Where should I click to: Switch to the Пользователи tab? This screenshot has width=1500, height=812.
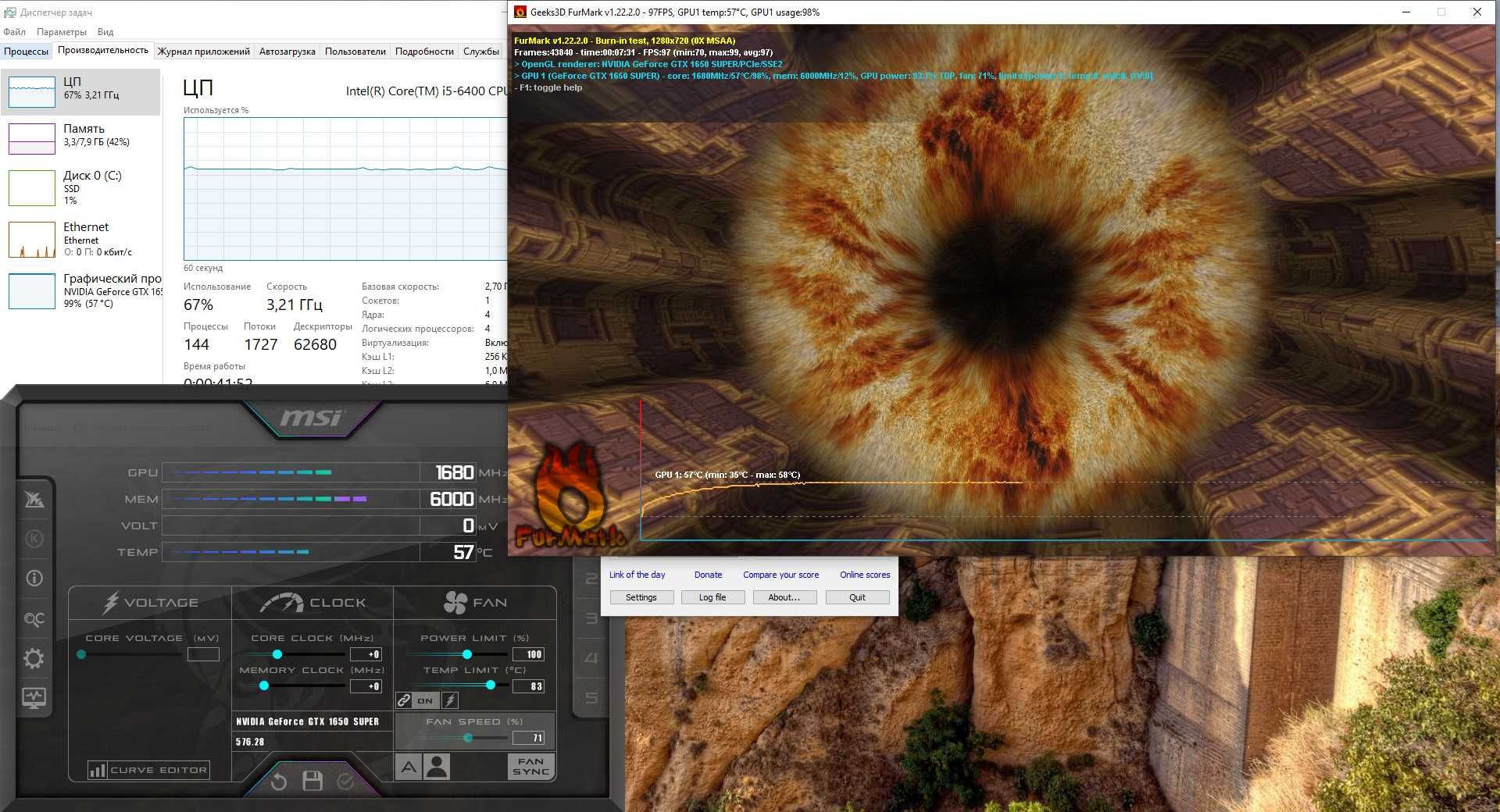tap(355, 52)
